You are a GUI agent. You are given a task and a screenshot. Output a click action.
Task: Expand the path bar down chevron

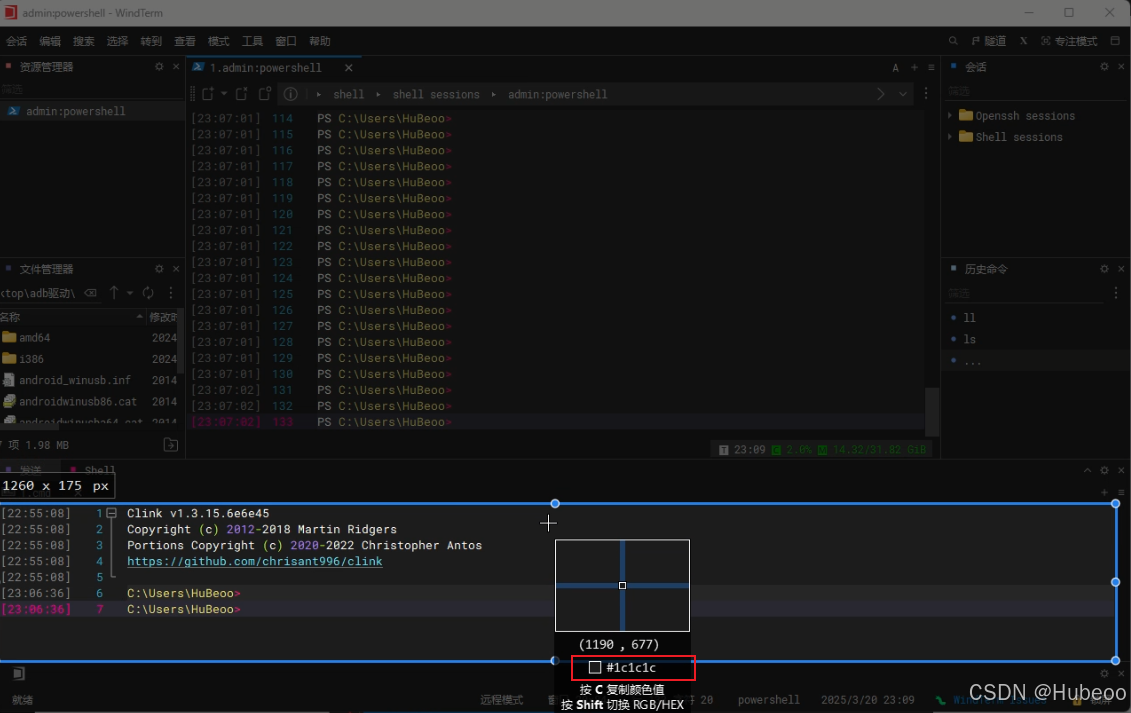click(903, 95)
